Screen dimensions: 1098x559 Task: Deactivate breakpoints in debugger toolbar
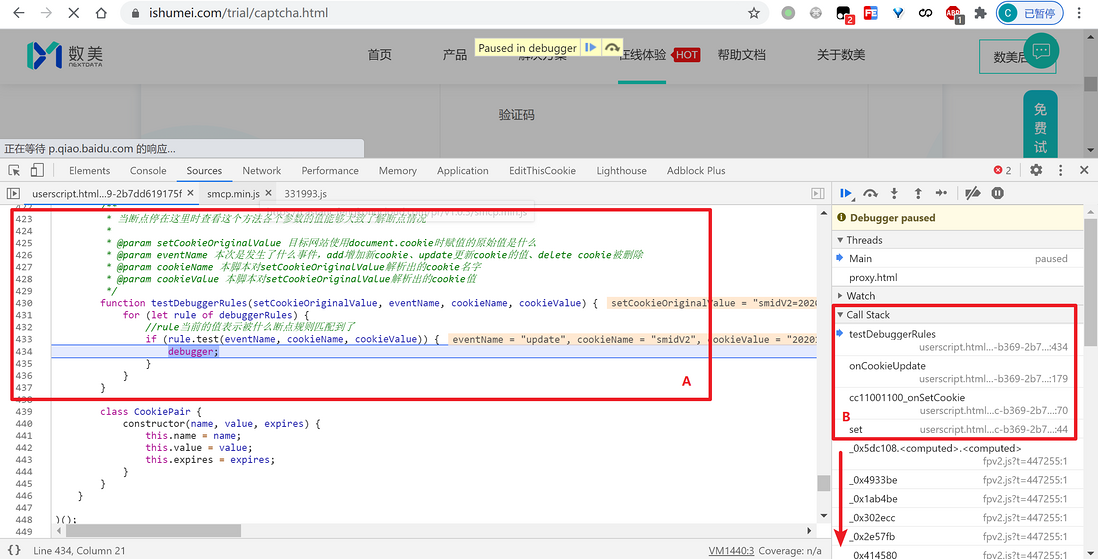973,193
